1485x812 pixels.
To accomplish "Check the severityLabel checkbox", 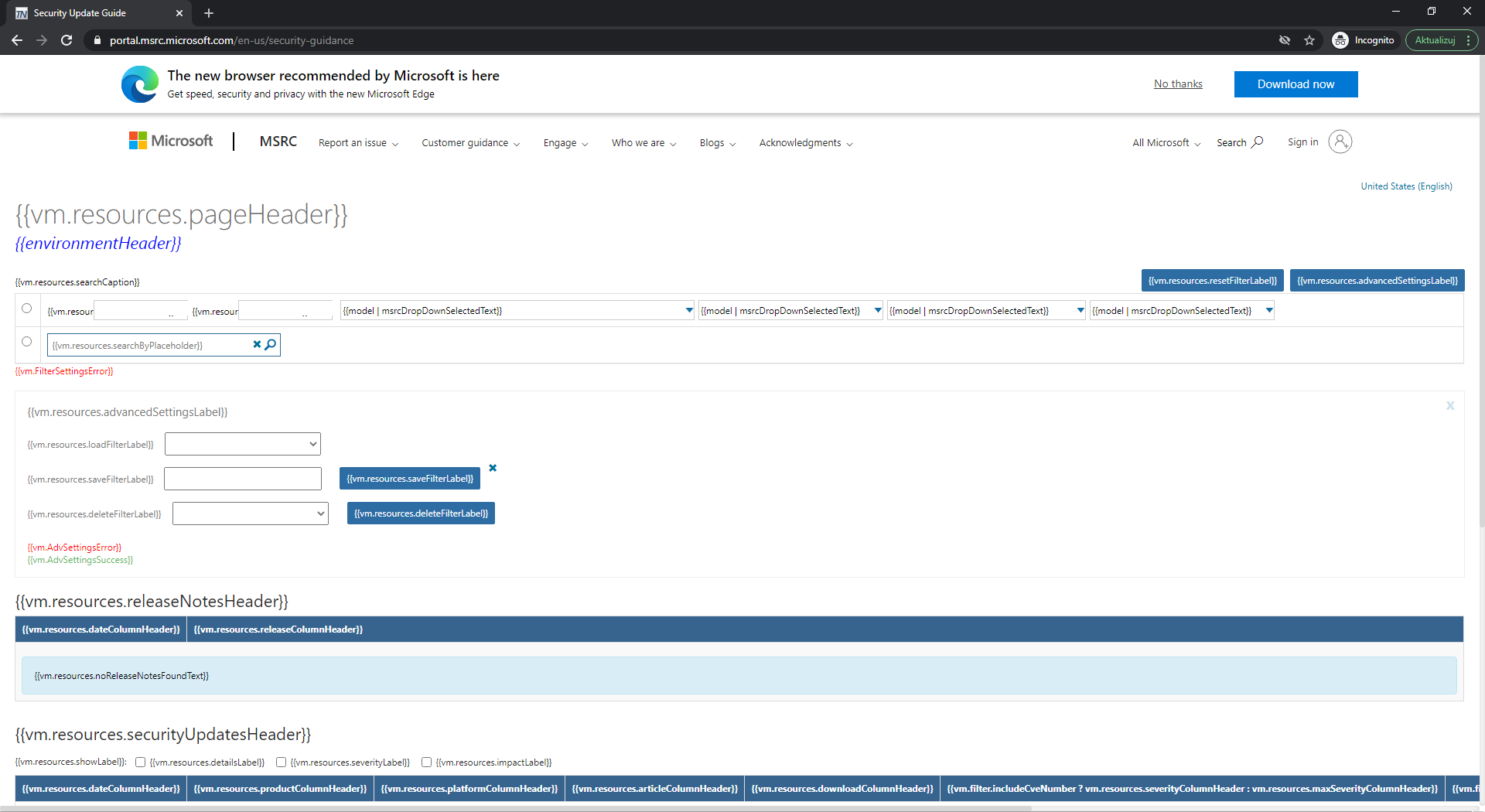I will click(x=282, y=763).
